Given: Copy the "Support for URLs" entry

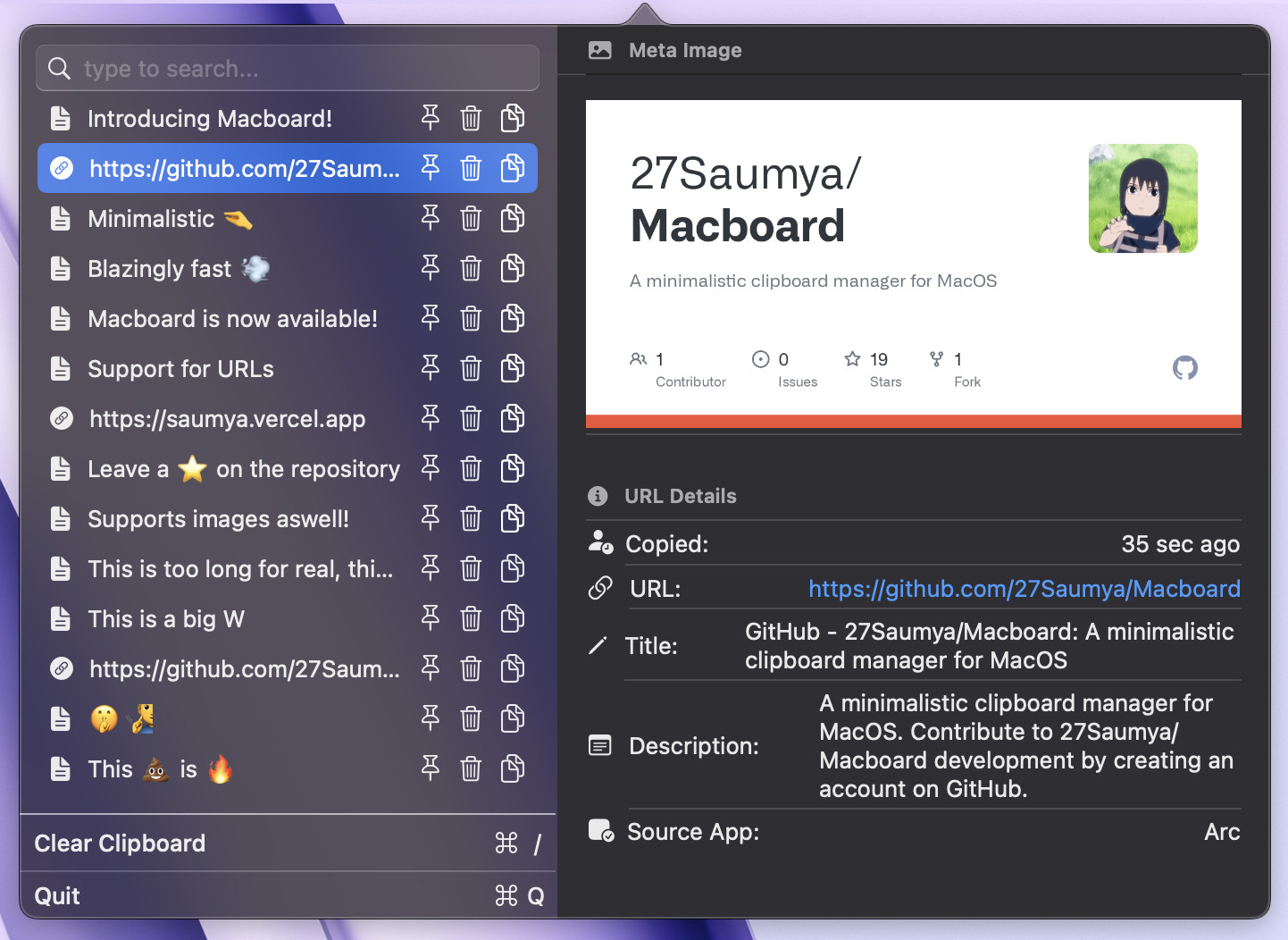Looking at the screenshot, I should point(513,368).
